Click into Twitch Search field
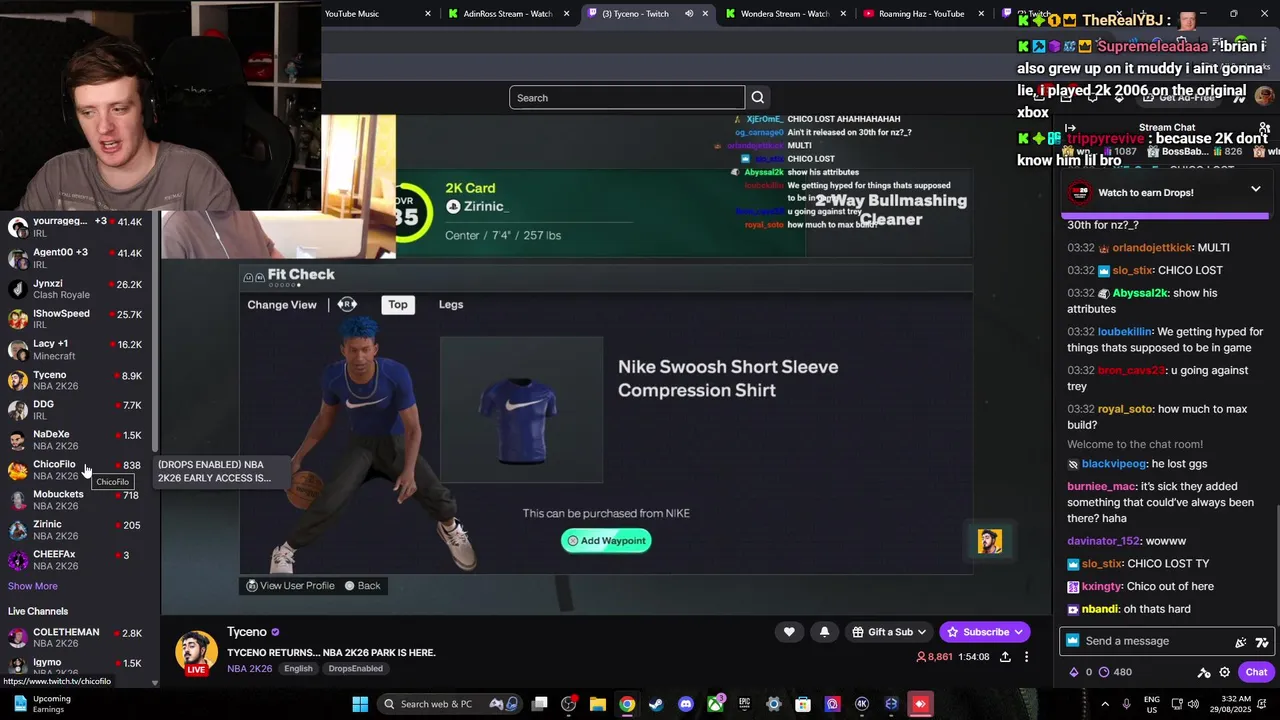 click(x=627, y=97)
